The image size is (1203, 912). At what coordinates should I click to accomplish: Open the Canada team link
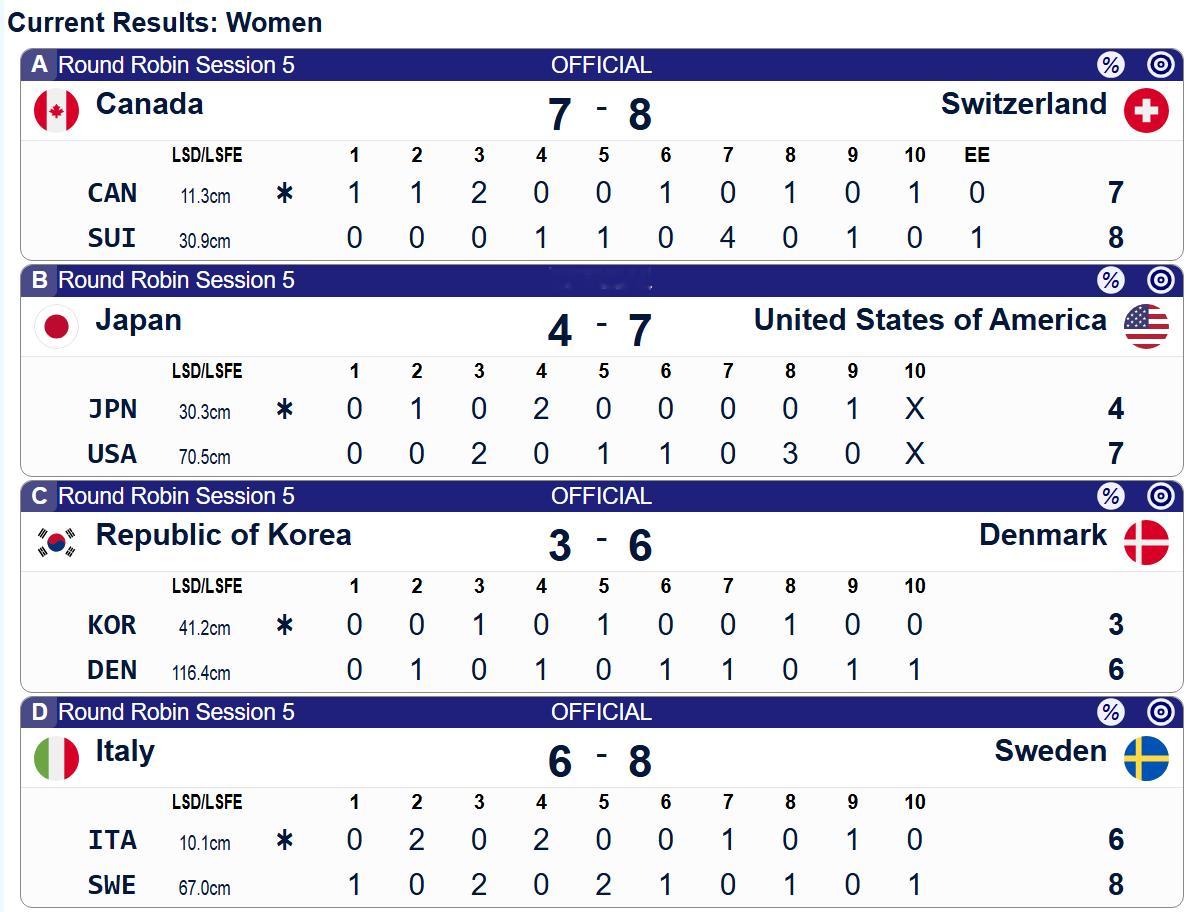click(149, 104)
